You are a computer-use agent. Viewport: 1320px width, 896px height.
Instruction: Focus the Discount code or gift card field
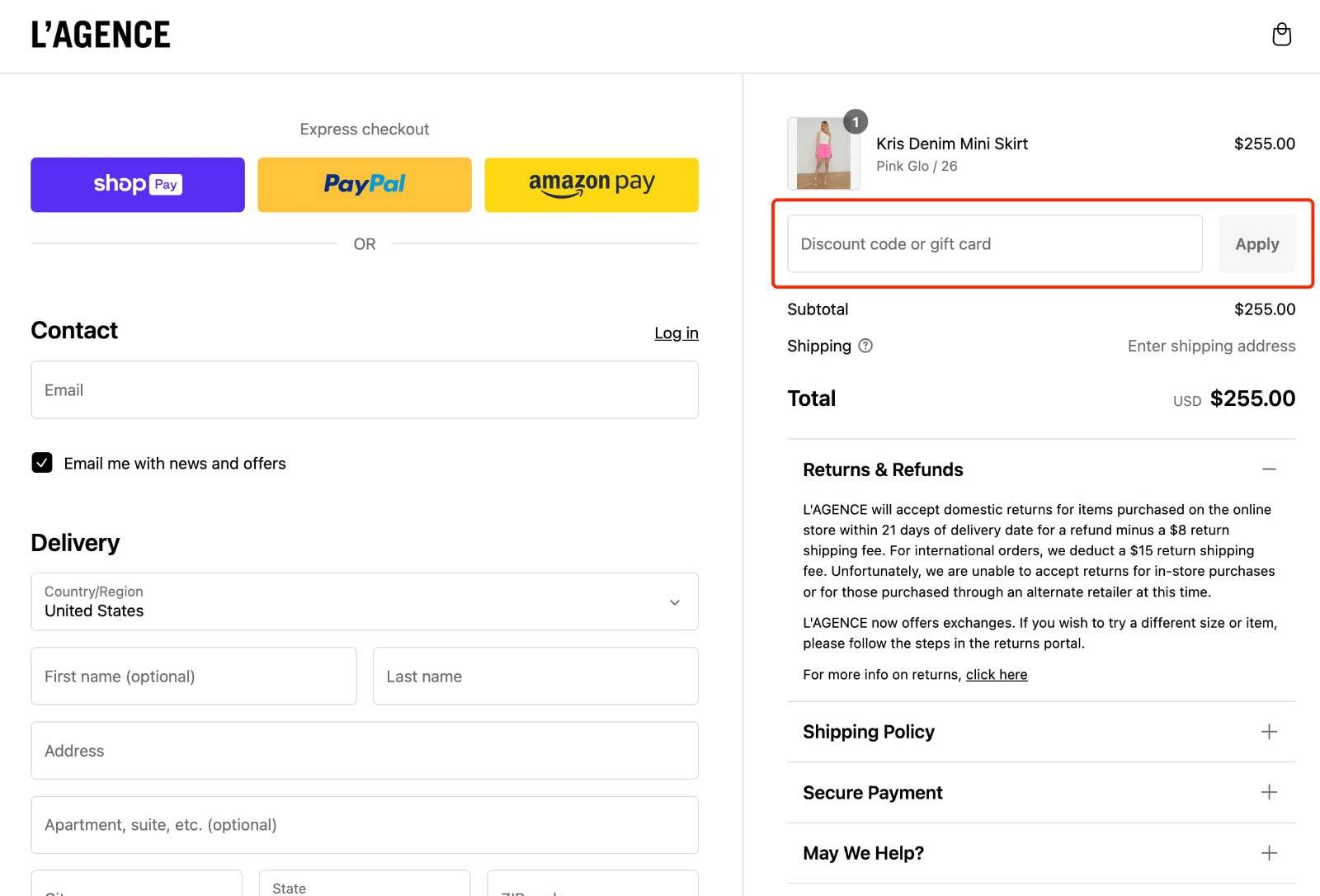pos(994,244)
